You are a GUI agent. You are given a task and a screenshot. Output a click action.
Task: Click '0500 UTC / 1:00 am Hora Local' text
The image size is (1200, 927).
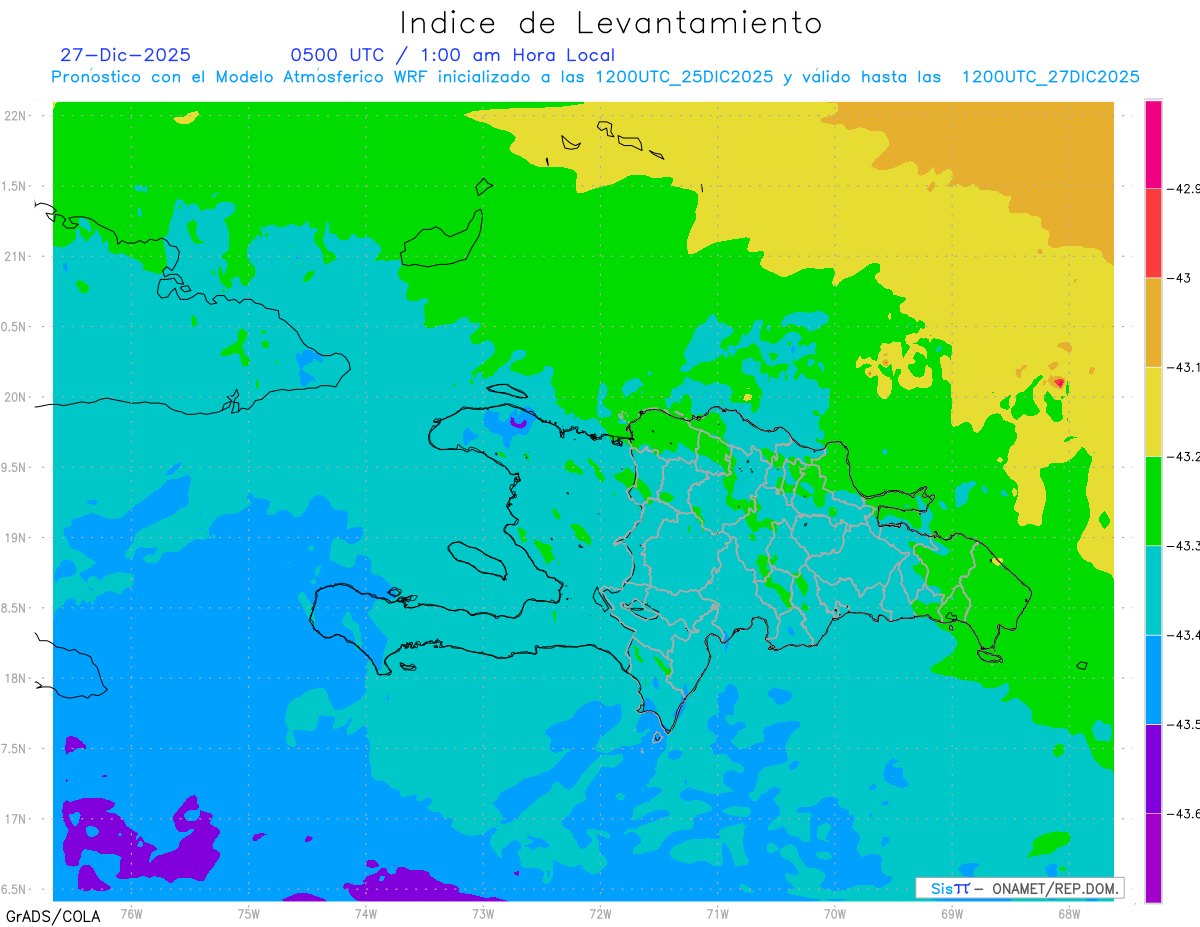(x=452, y=55)
